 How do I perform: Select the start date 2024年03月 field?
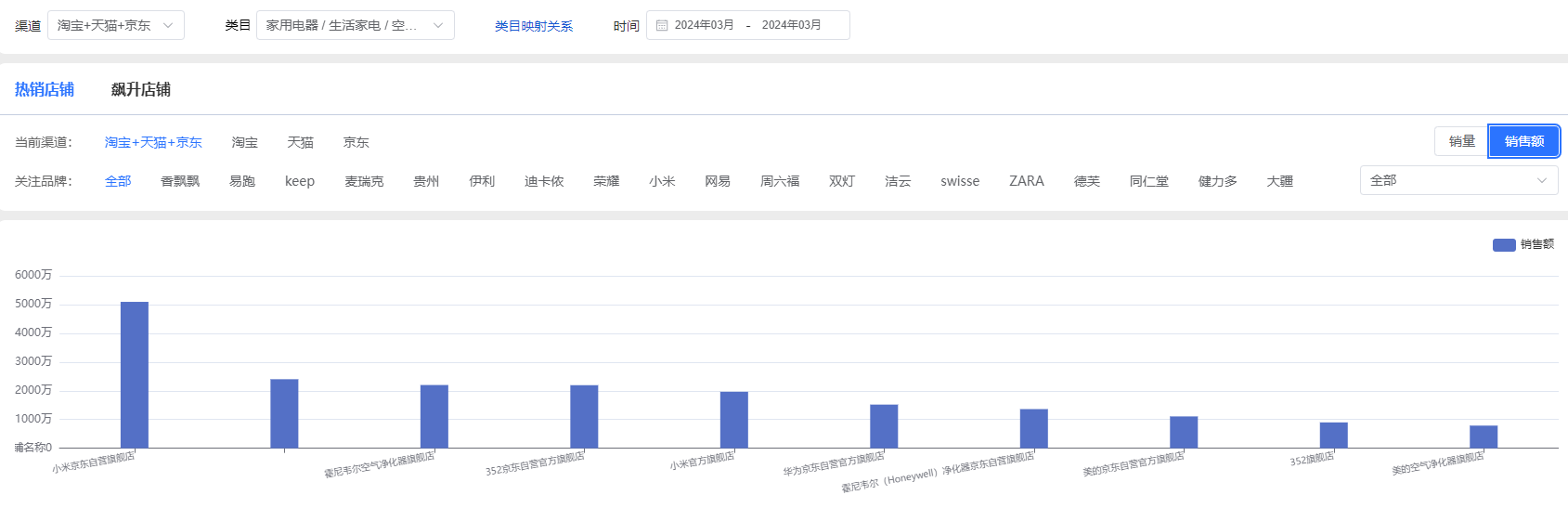point(704,25)
